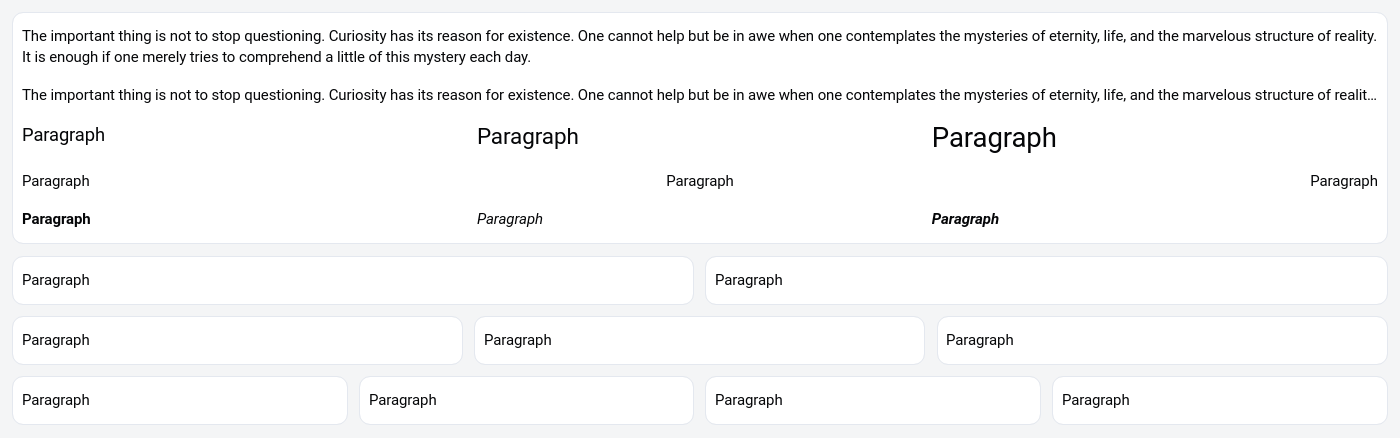1400x438 pixels.
Task: Select the third card in the four-column row
Action: tap(872, 400)
